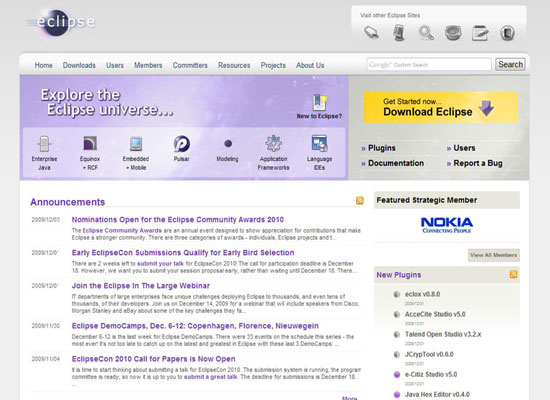
Task: Open the magnifying glass Eclipse site icon
Action: pyautogui.click(x=426, y=33)
